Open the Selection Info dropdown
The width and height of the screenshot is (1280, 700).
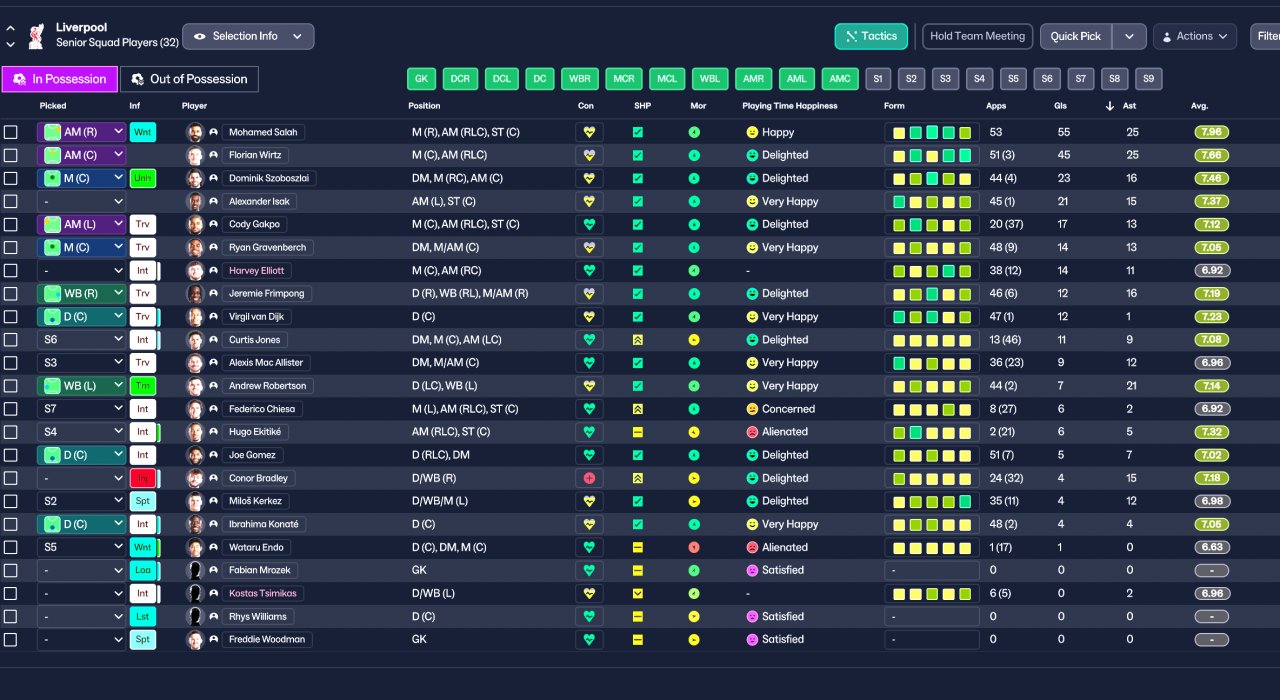pos(248,36)
